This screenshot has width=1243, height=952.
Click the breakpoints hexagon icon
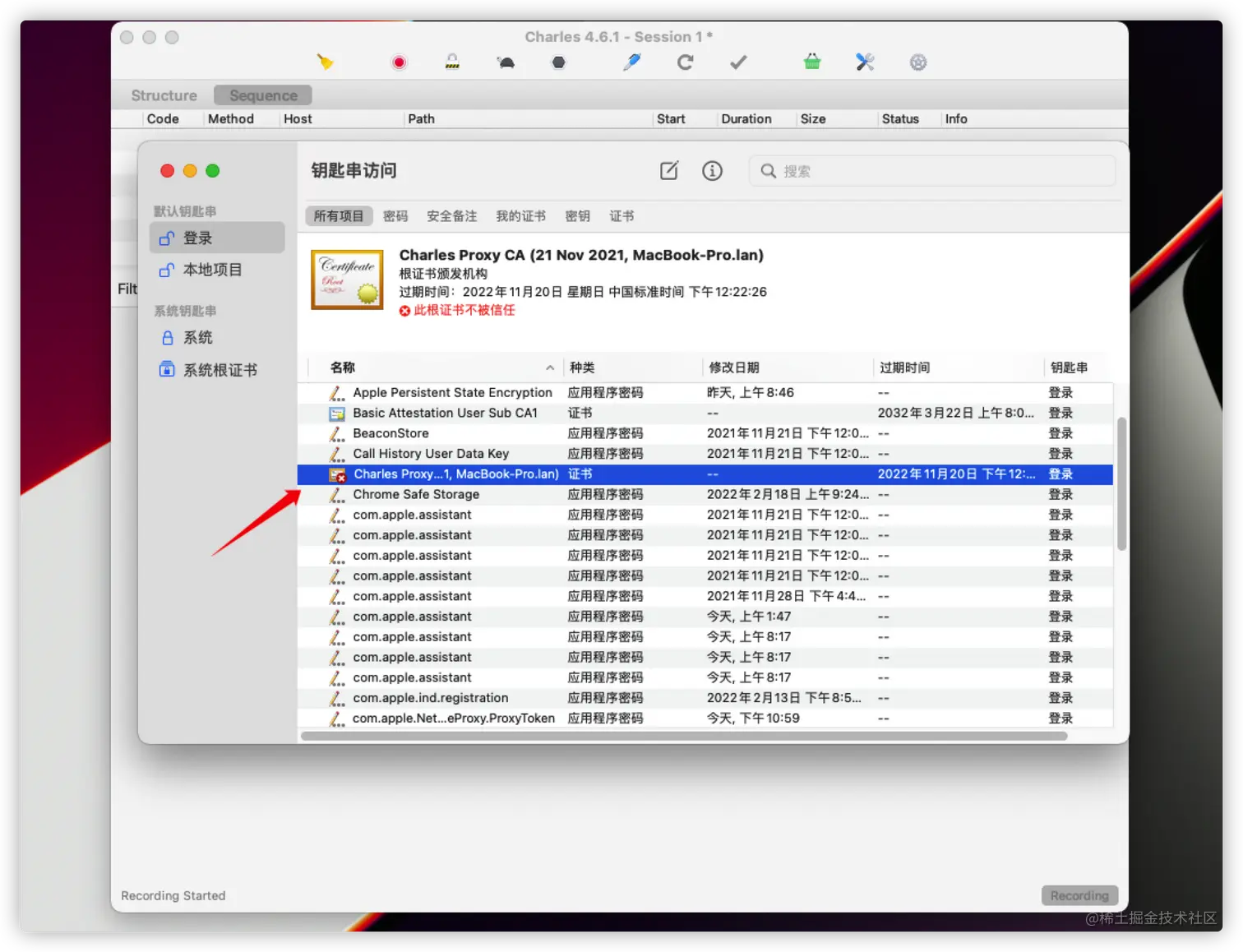click(559, 62)
